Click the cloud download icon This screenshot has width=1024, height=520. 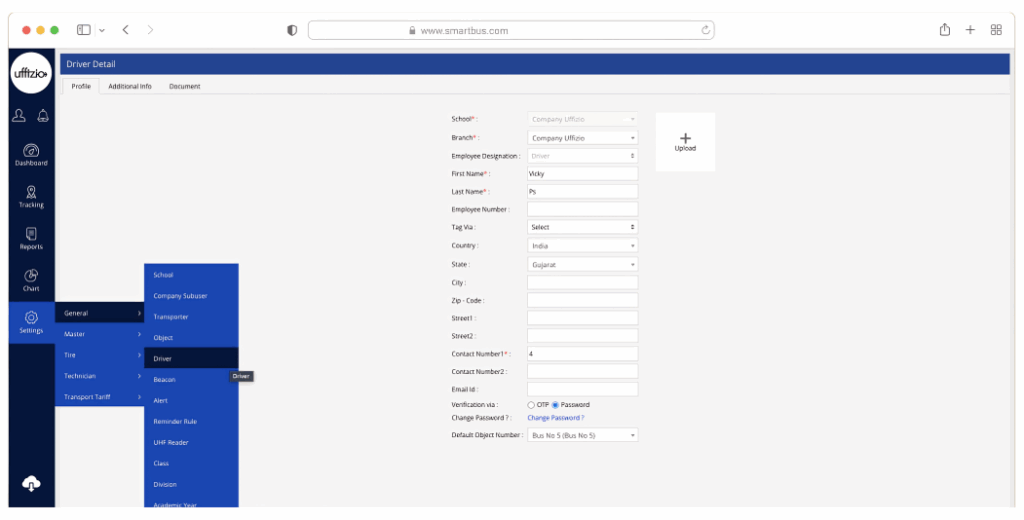pyautogui.click(x=31, y=483)
